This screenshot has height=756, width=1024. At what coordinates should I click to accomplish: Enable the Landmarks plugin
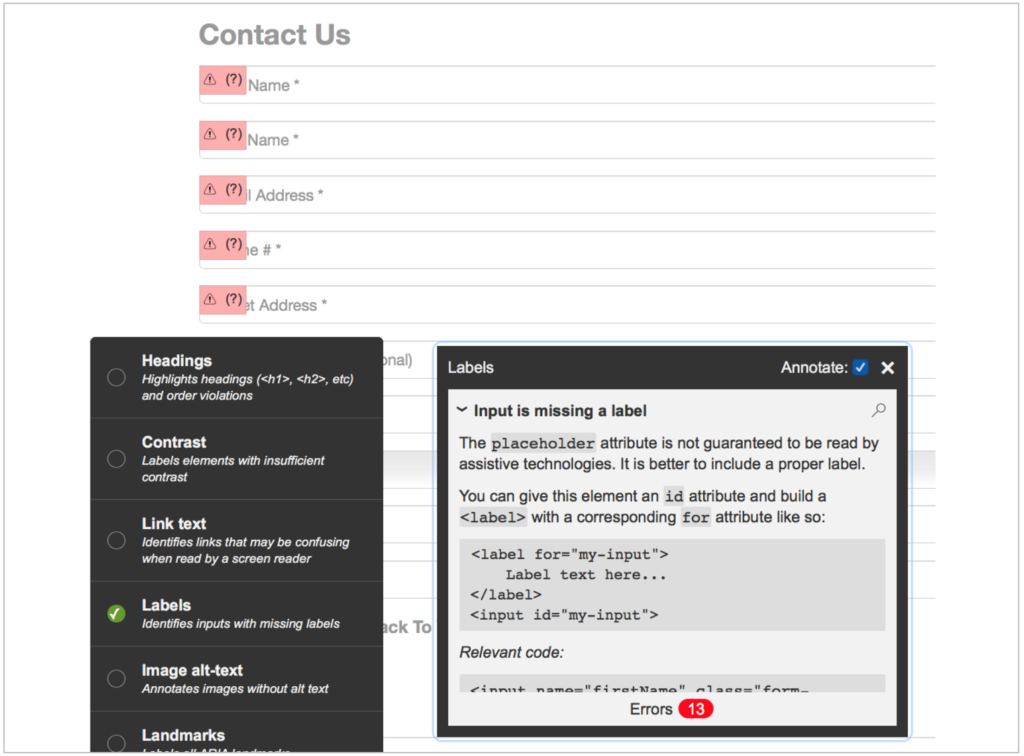pyautogui.click(x=116, y=743)
